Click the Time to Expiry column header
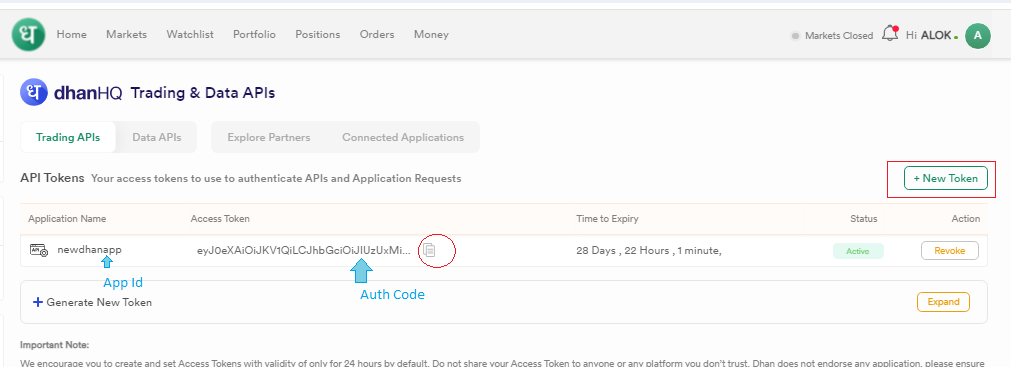This screenshot has width=1011, height=367. pyautogui.click(x=607, y=219)
